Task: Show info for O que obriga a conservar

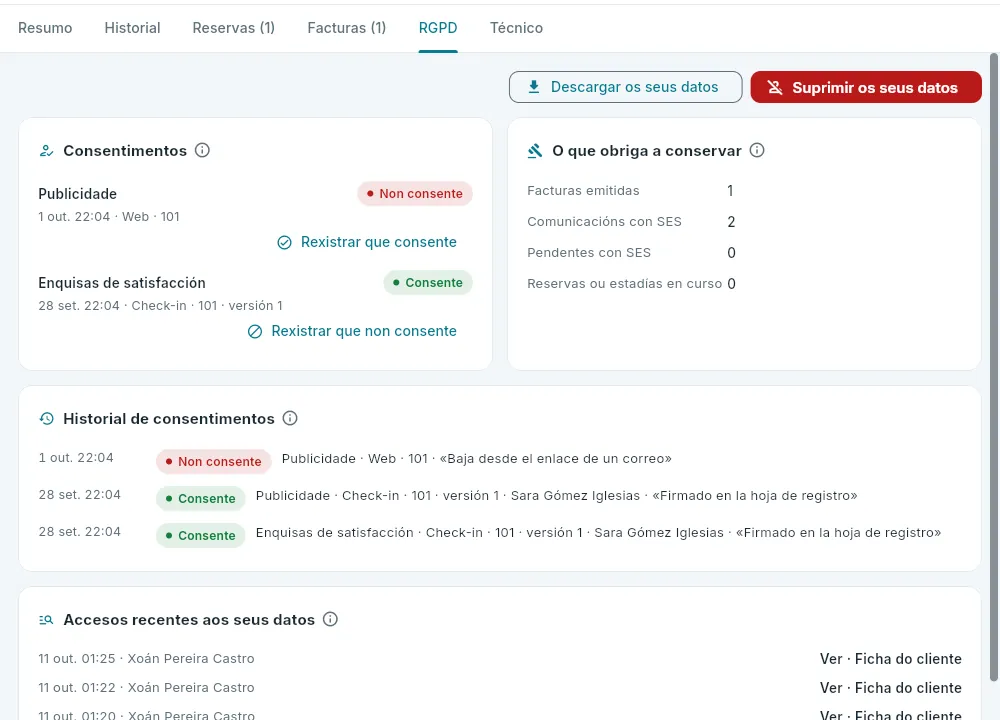Action: [757, 151]
